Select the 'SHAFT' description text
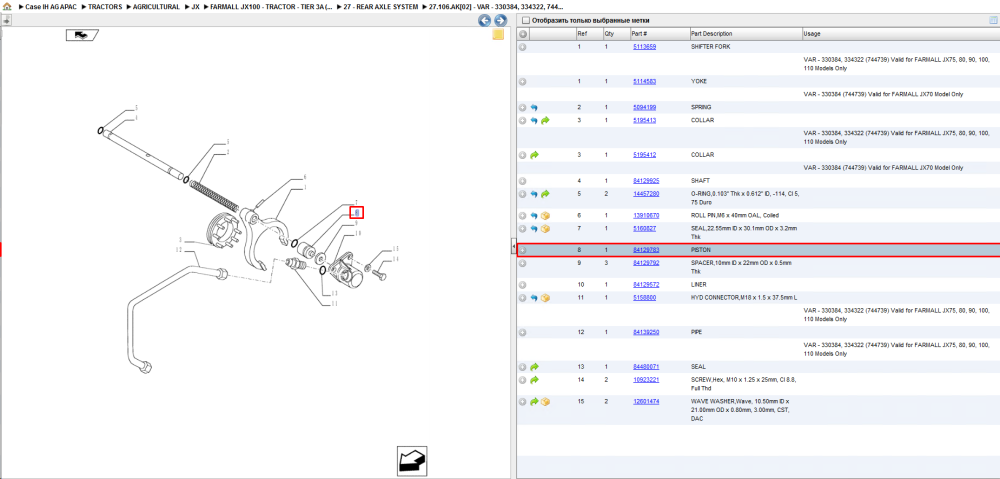The width and height of the screenshot is (1000, 479). (x=700, y=181)
